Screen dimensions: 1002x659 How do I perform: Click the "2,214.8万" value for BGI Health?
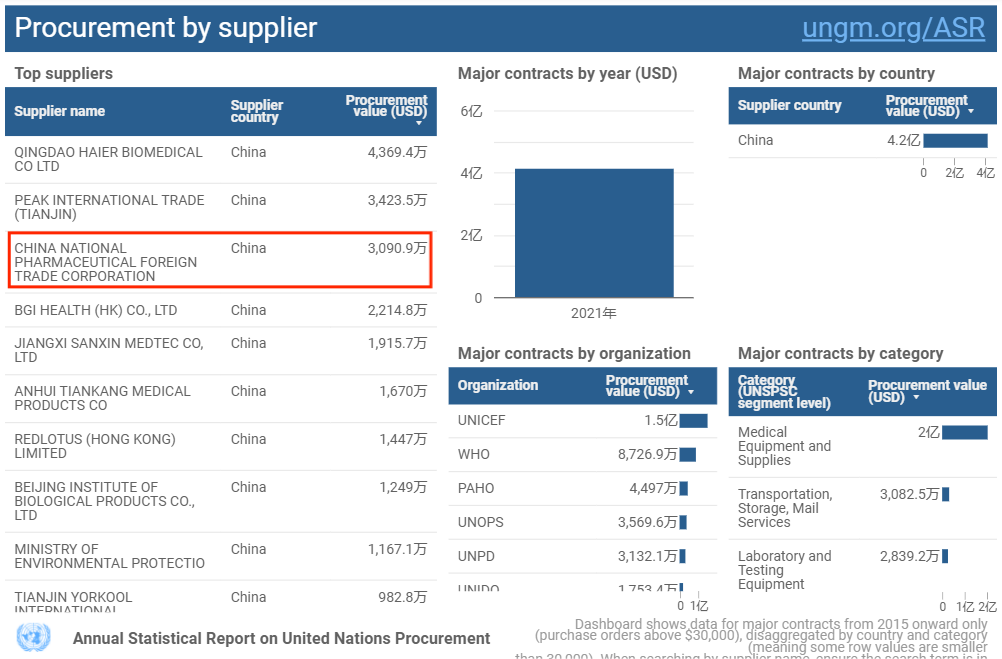point(397,310)
